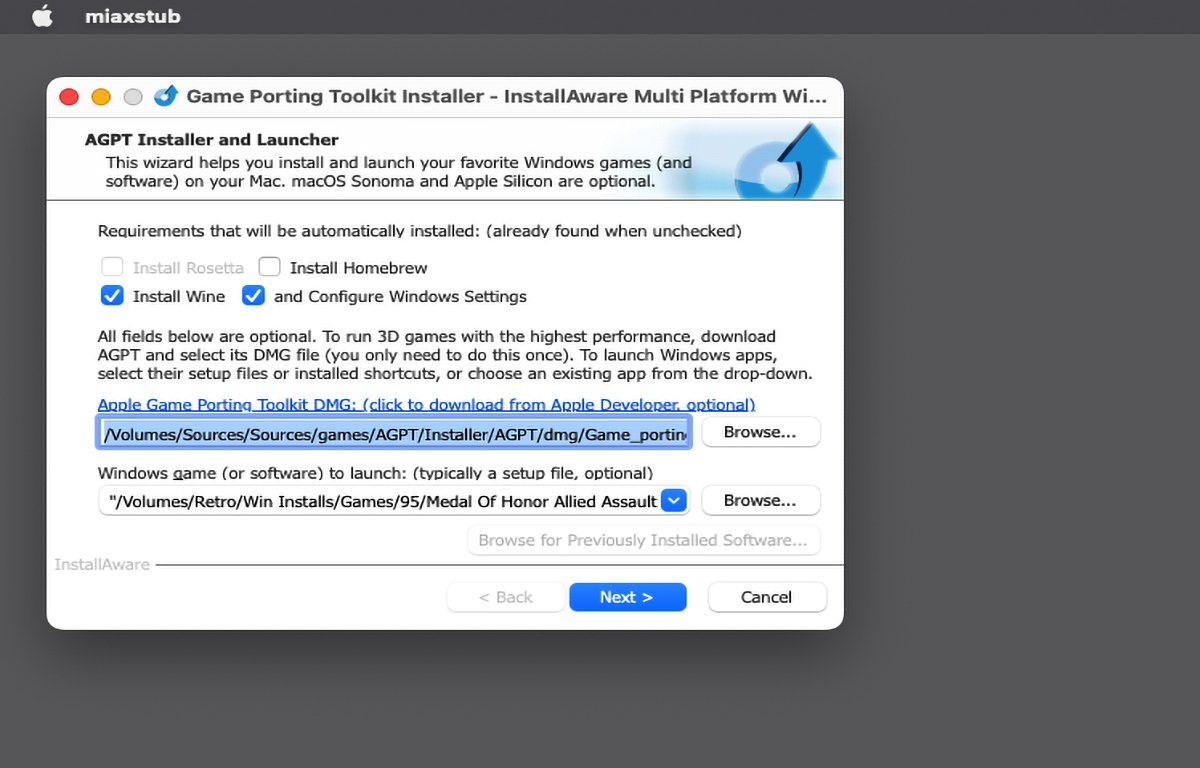
Task: Disable the Configure Windows Settings checkbox
Action: click(254, 296)
